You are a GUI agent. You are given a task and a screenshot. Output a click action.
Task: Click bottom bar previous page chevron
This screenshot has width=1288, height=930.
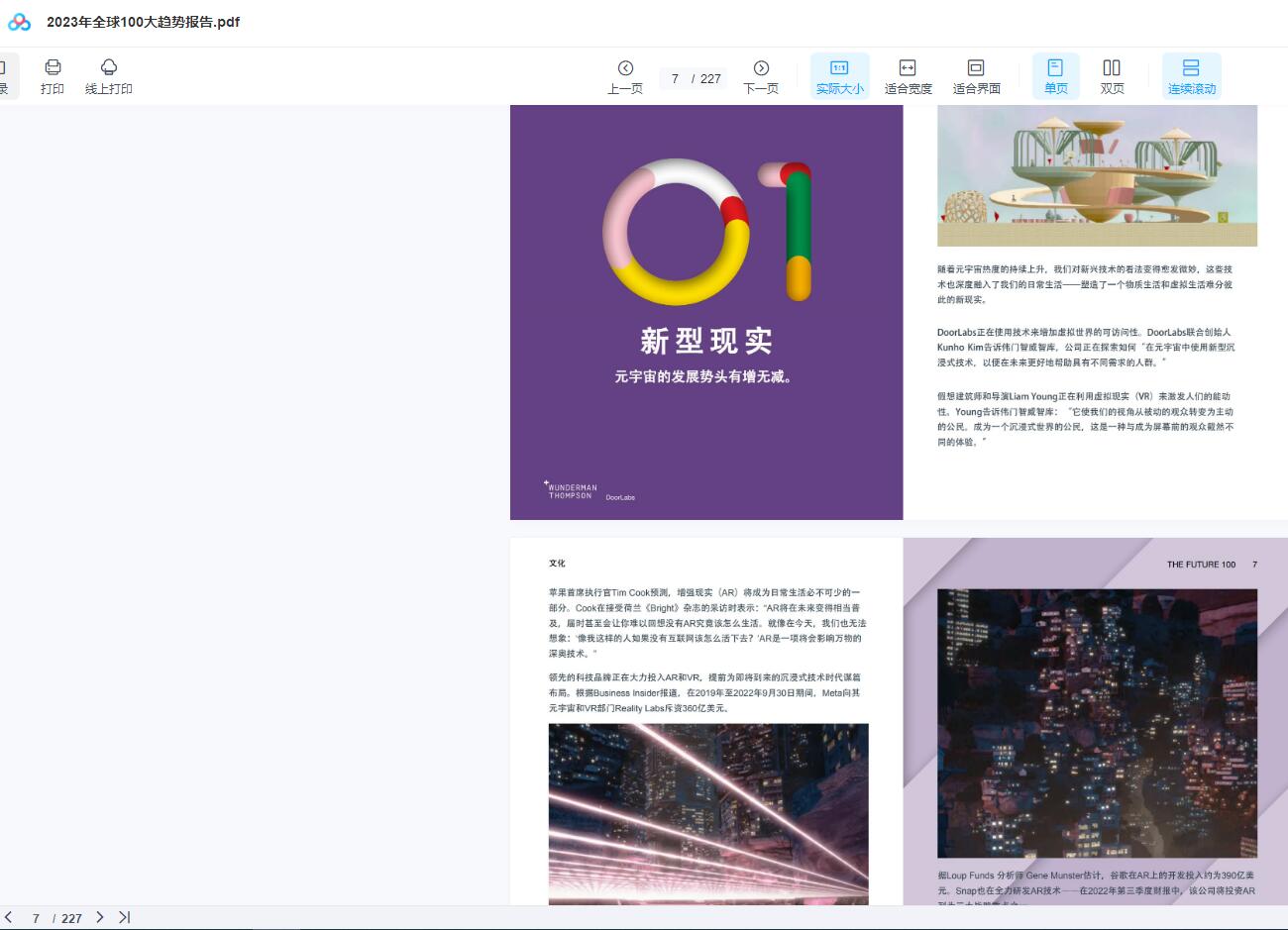pos(9,917)
